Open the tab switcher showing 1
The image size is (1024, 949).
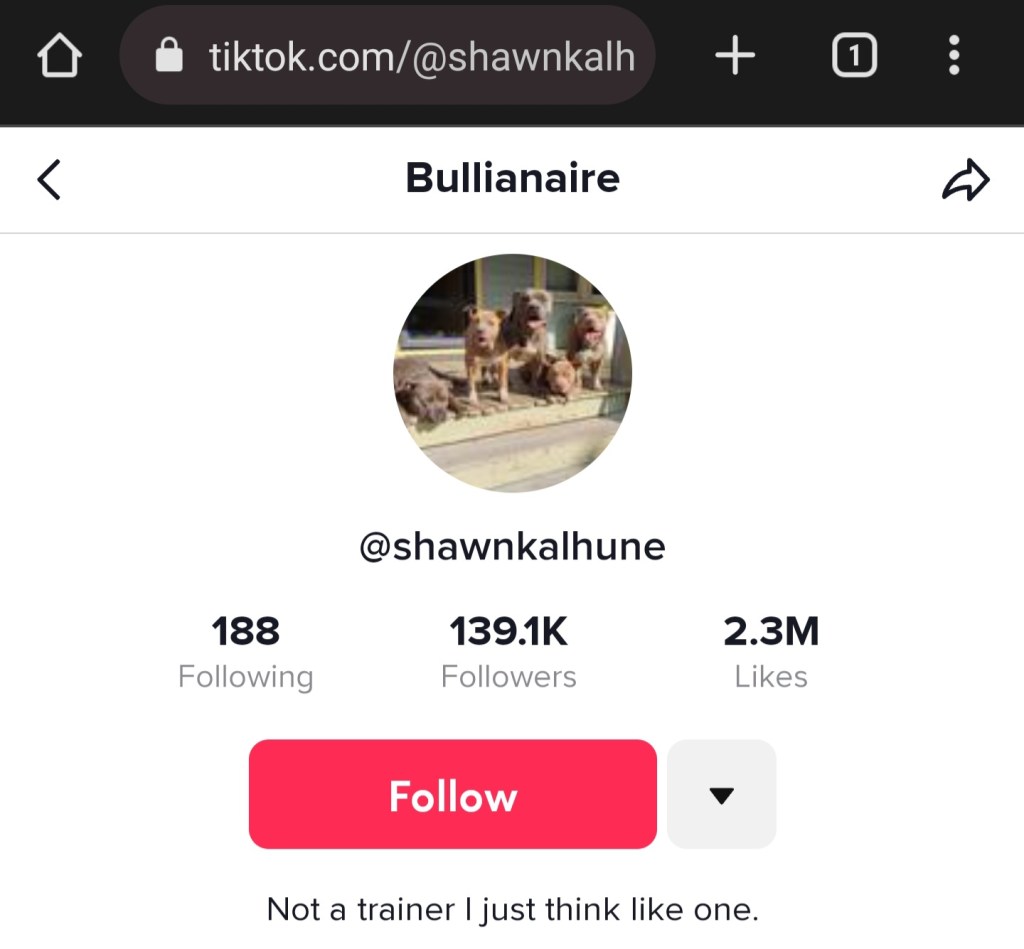coord(854,56)
